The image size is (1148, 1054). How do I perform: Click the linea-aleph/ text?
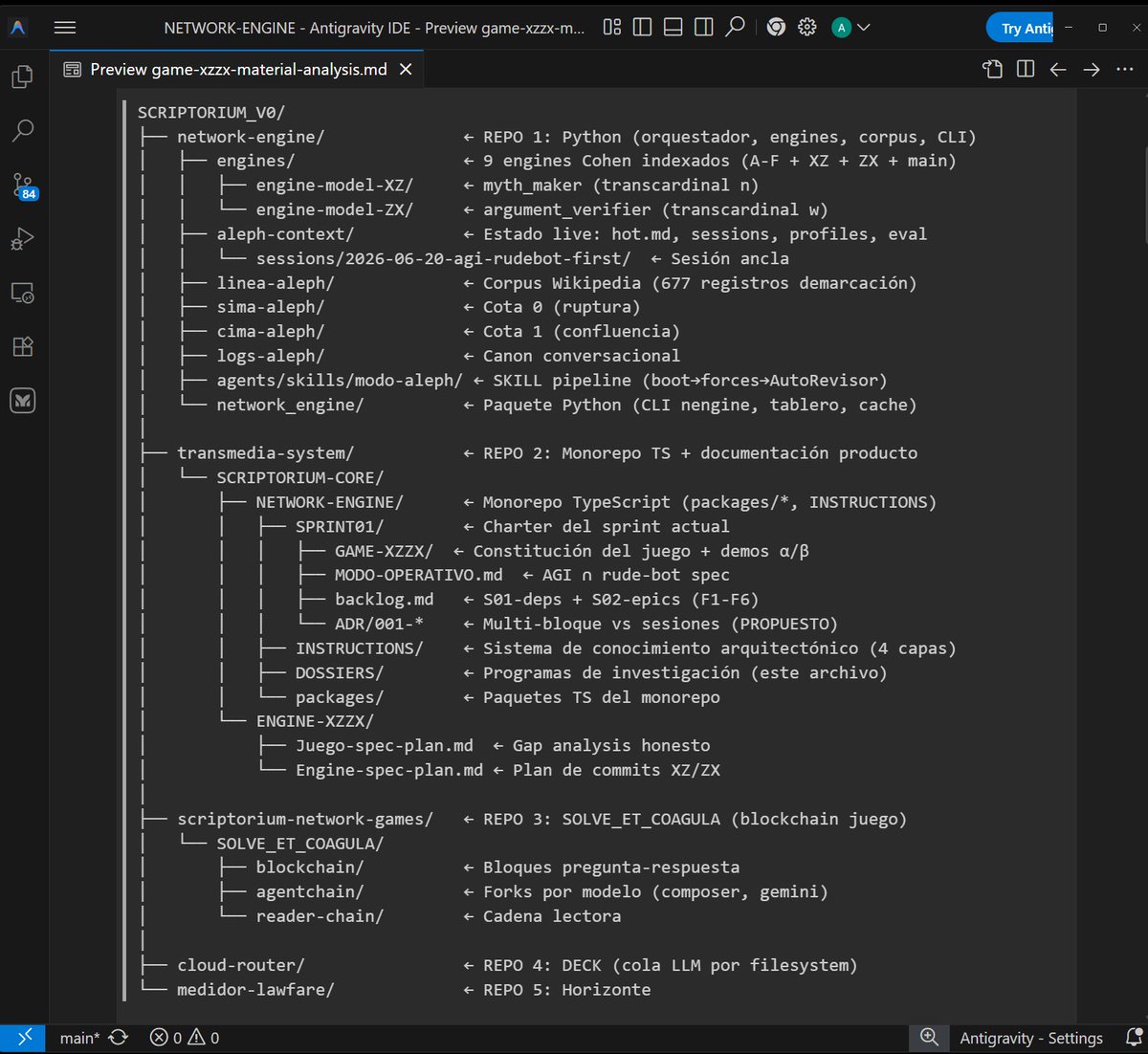coord(276,283)
